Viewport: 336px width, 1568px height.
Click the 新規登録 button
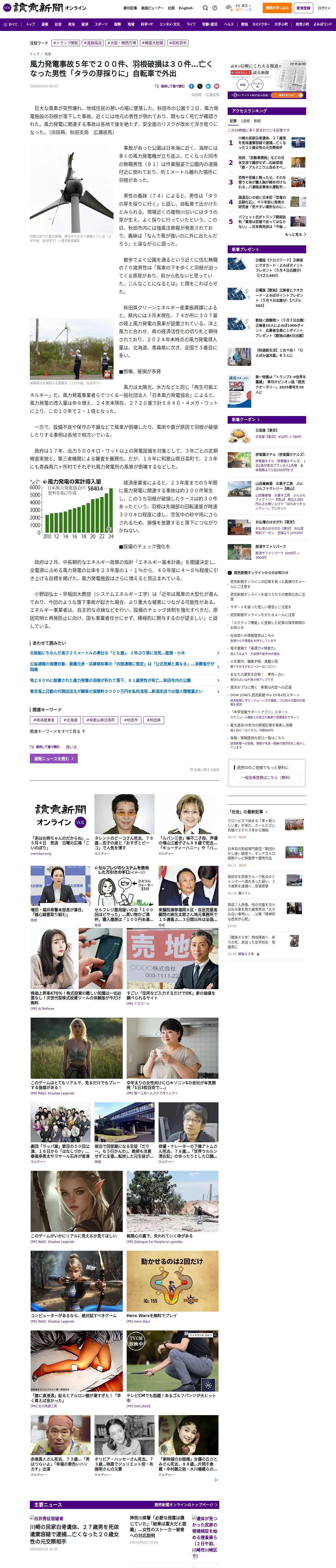pos(303,8)
